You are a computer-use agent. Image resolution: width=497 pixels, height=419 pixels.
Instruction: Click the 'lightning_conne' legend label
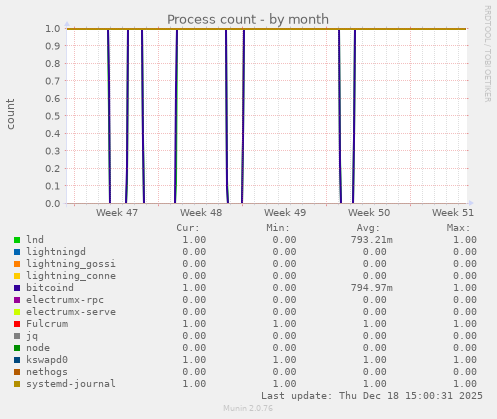coord(71,276)
